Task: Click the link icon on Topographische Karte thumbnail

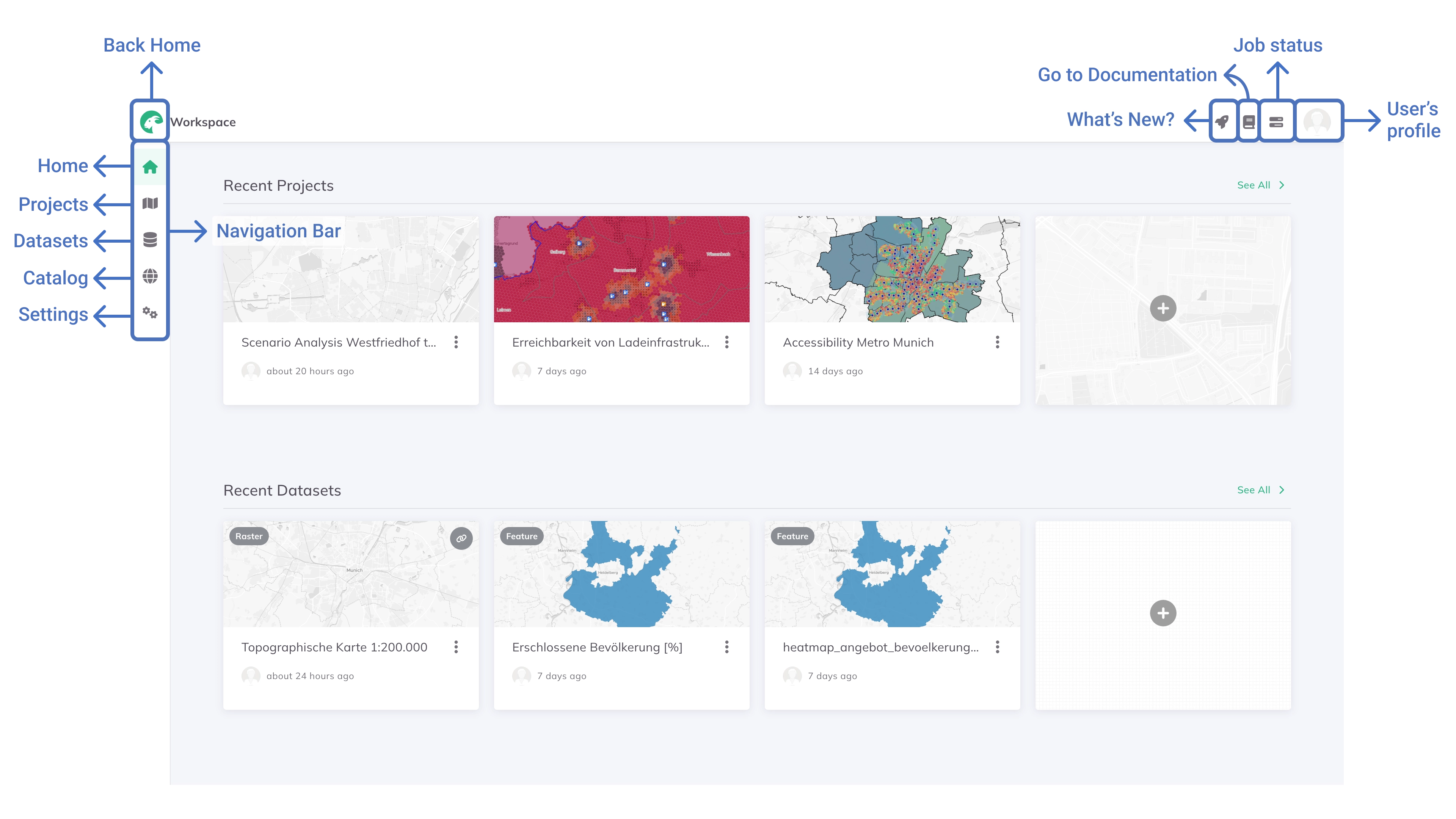Action: [461, 538]
